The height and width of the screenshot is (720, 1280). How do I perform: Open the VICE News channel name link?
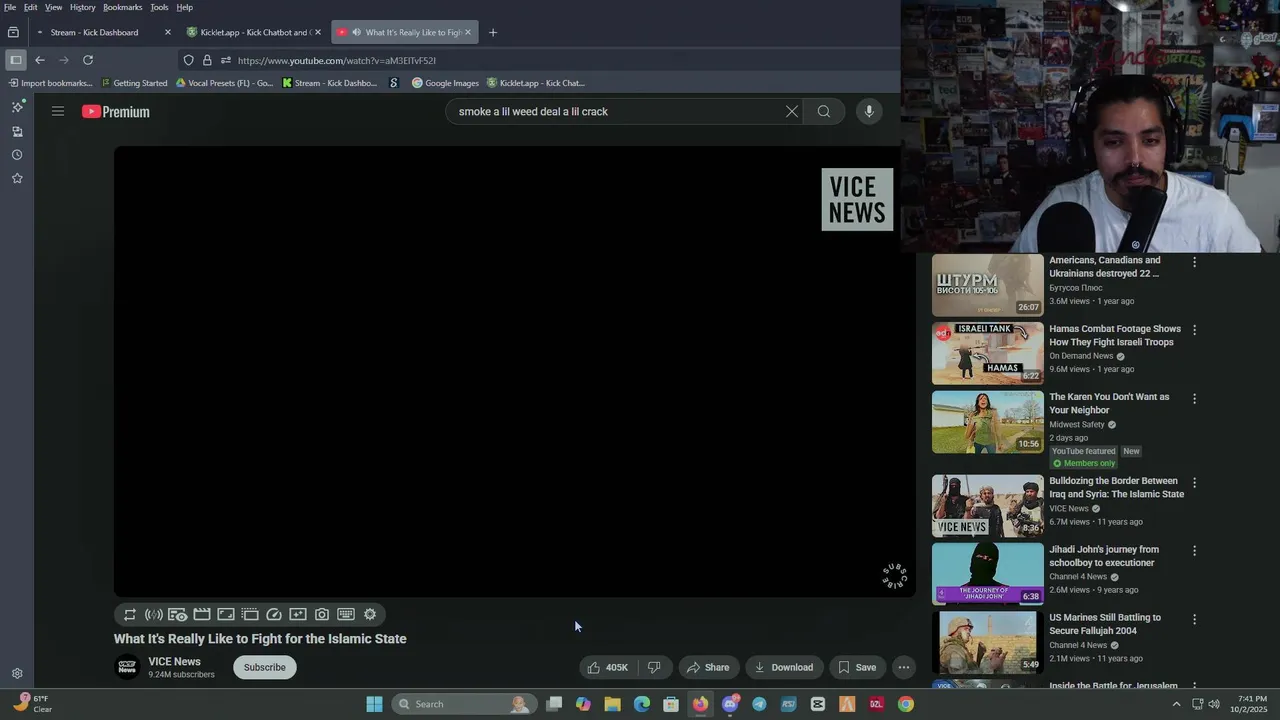(x=174, y=662)
